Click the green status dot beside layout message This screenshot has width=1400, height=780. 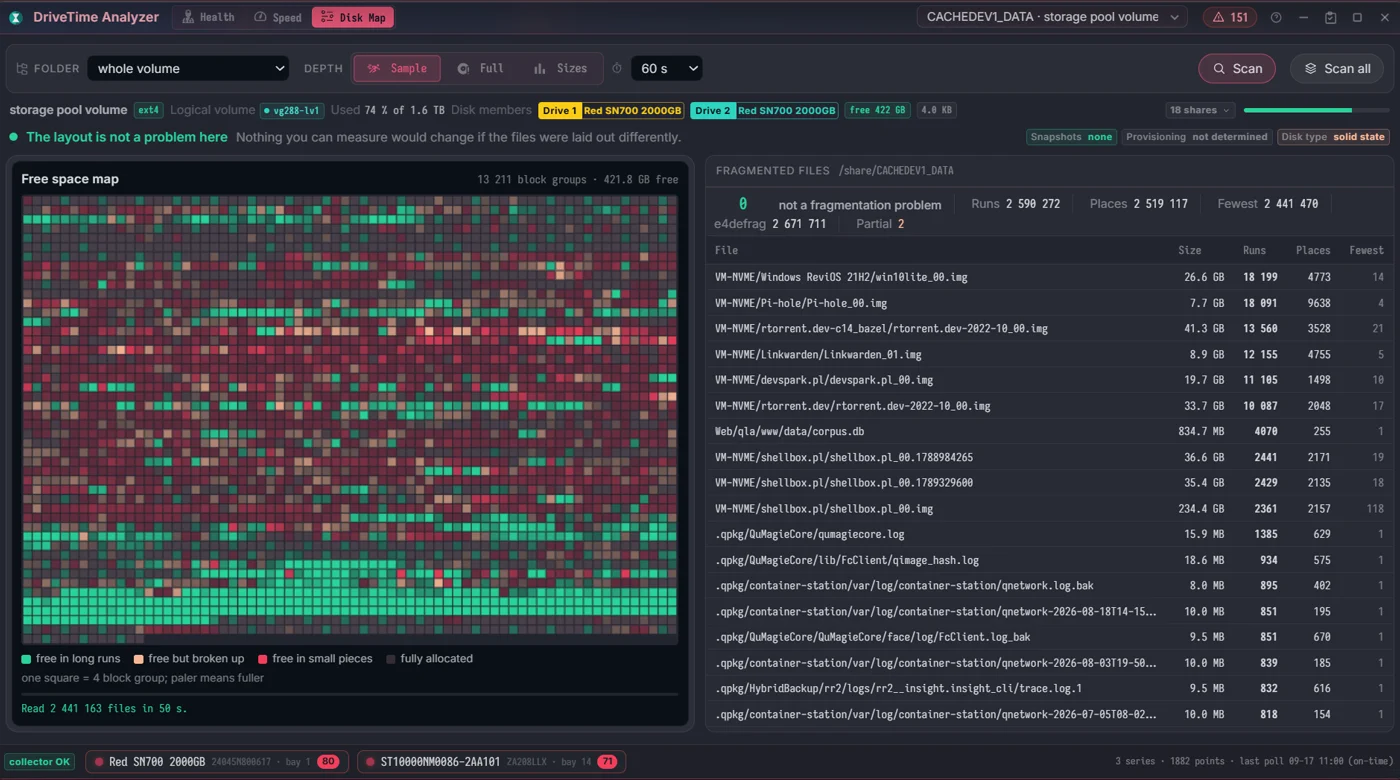click(14, 137)
